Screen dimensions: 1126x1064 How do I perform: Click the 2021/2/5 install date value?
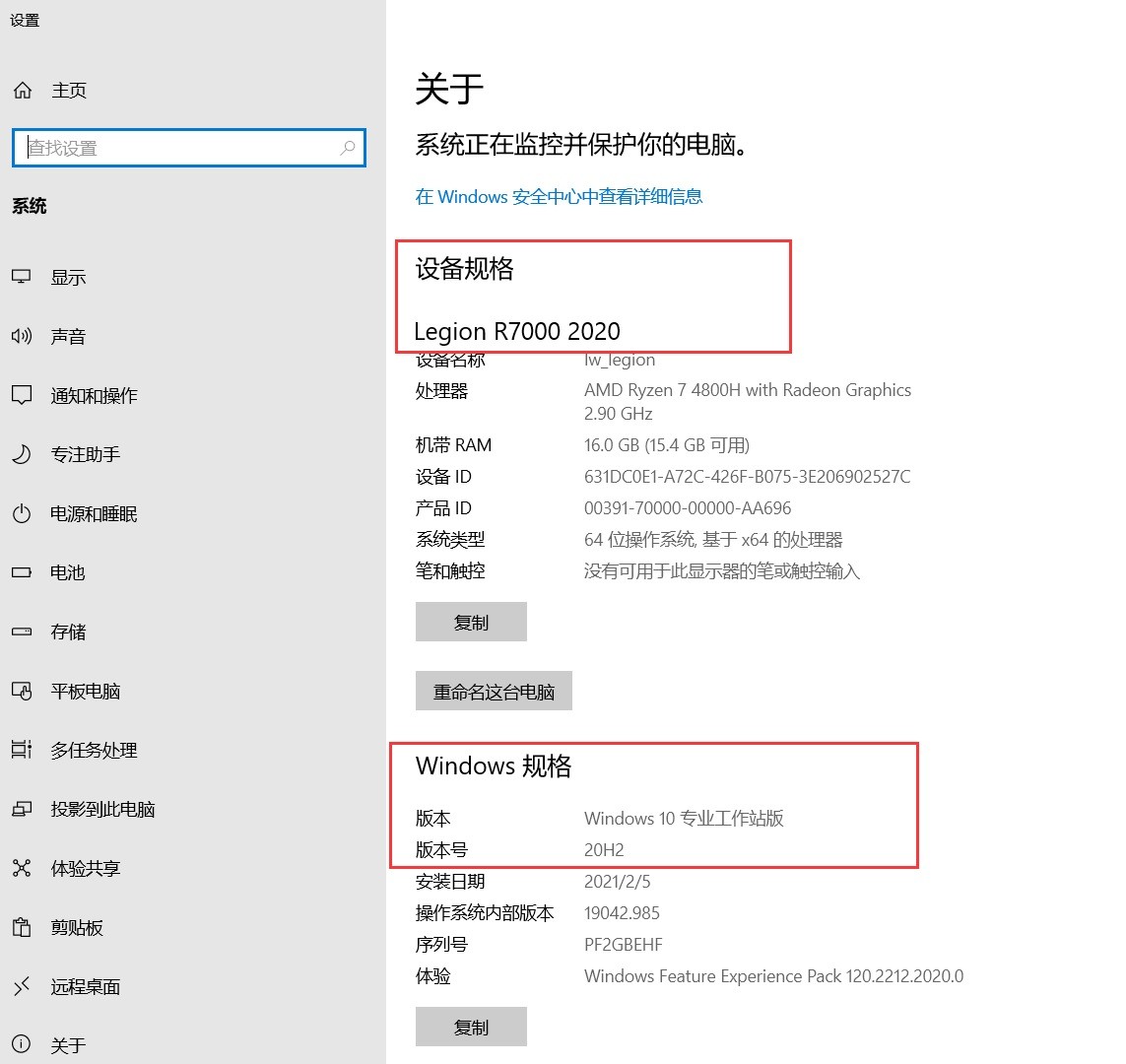[x=617, y=882]
